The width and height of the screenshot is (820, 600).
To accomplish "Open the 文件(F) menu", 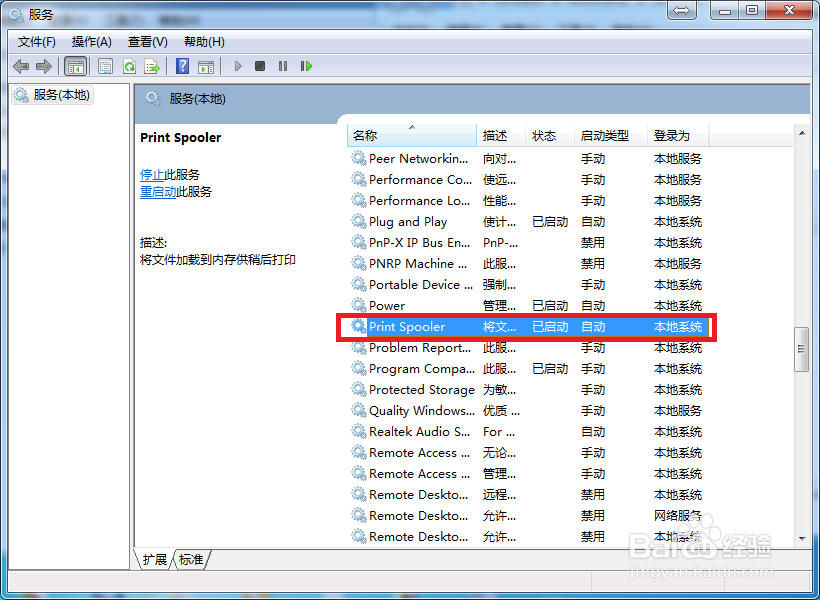I will (x=37, y=42).
